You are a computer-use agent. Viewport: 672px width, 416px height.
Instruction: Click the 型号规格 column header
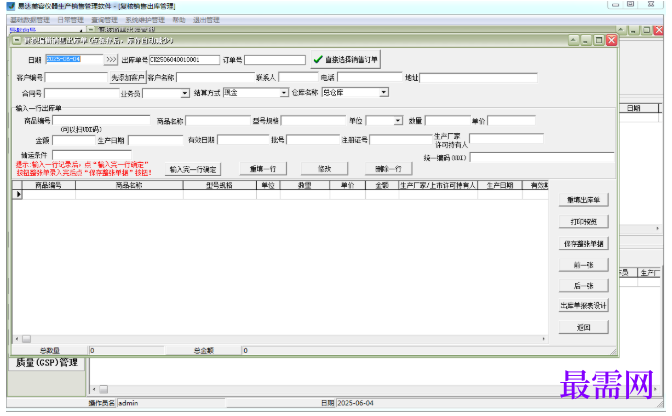pos(220,186)
